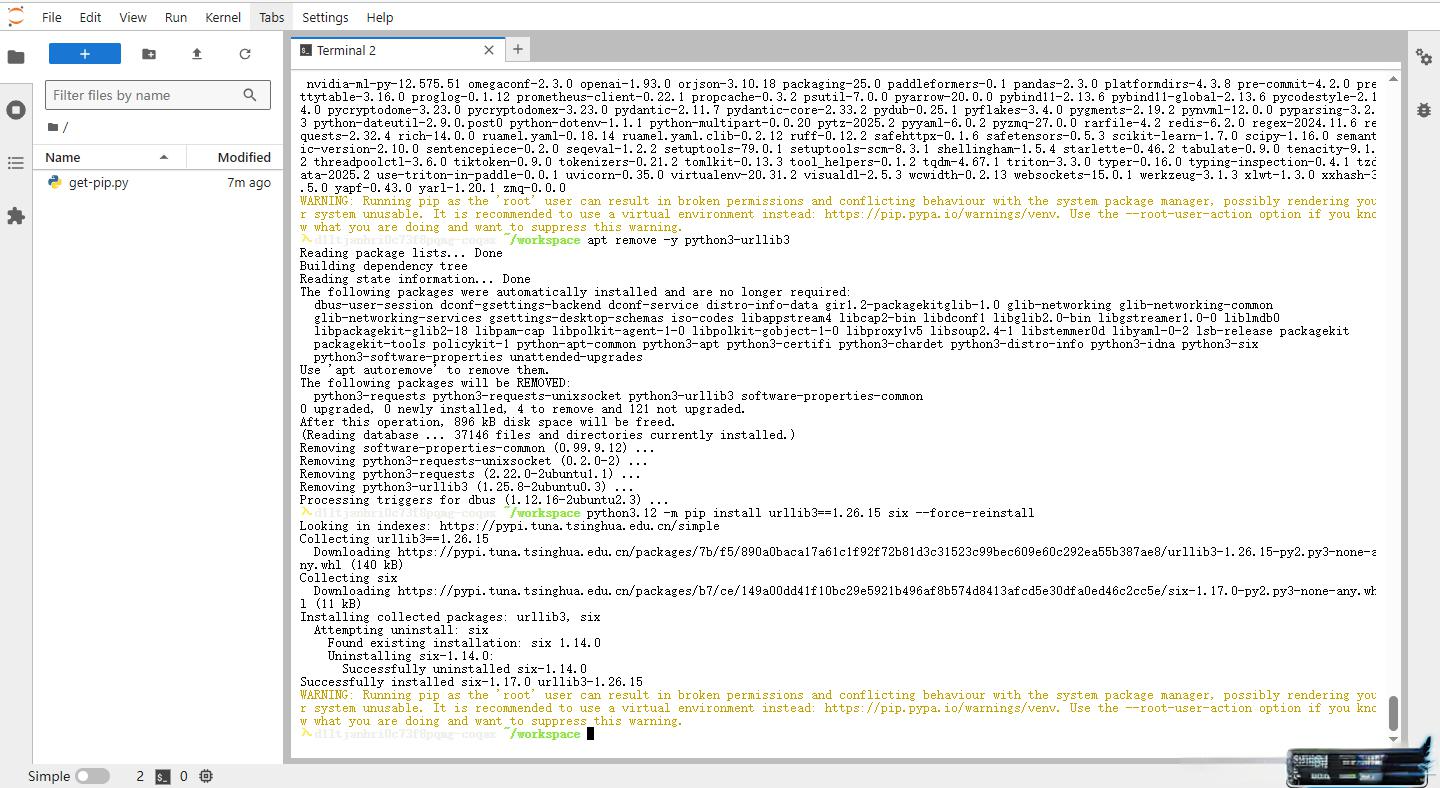Add new tab with plus beside Terminal 2
The width and height of the screenshot is (1440, 788).
click(517, 49)
